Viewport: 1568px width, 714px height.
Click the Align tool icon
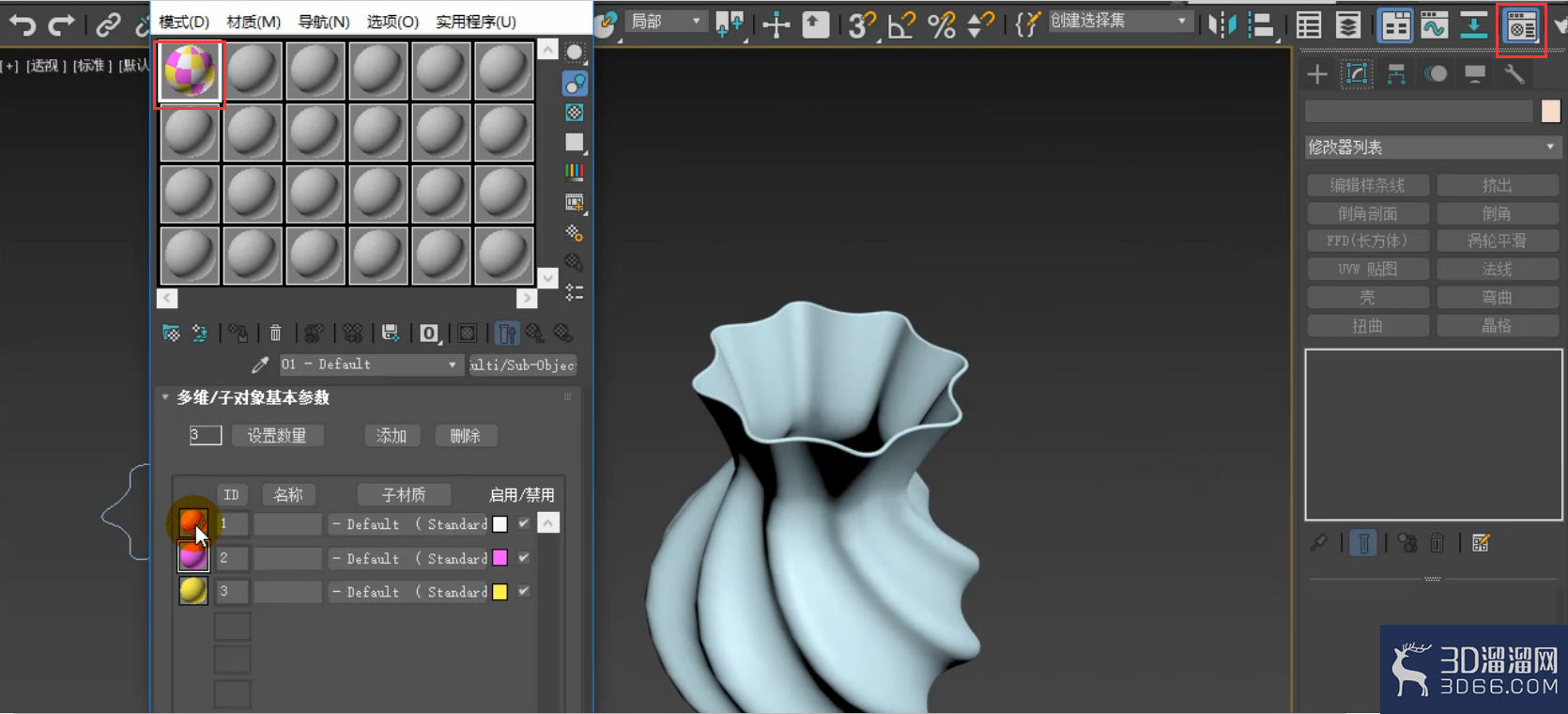point(1260,25)
